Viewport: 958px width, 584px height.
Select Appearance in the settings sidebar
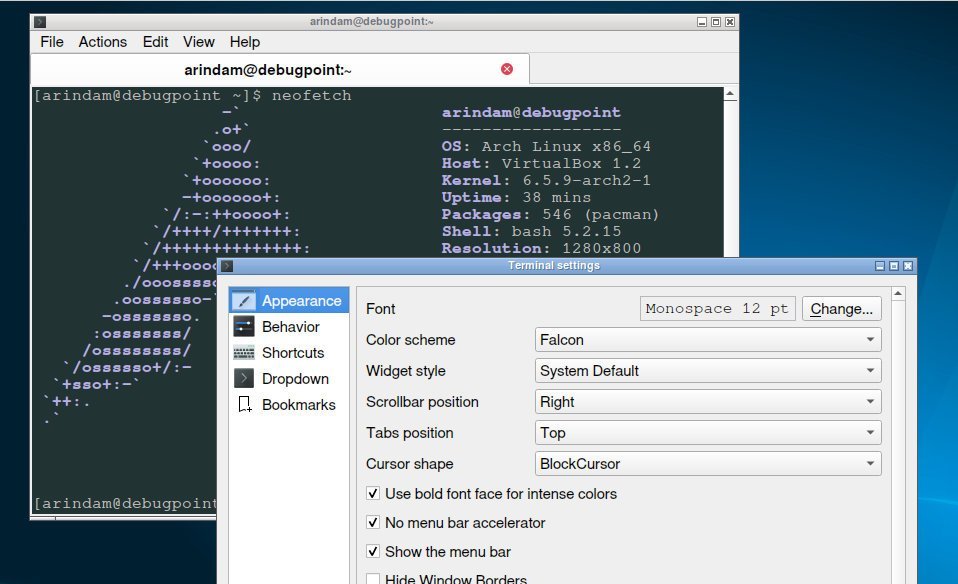pos(289,301)
